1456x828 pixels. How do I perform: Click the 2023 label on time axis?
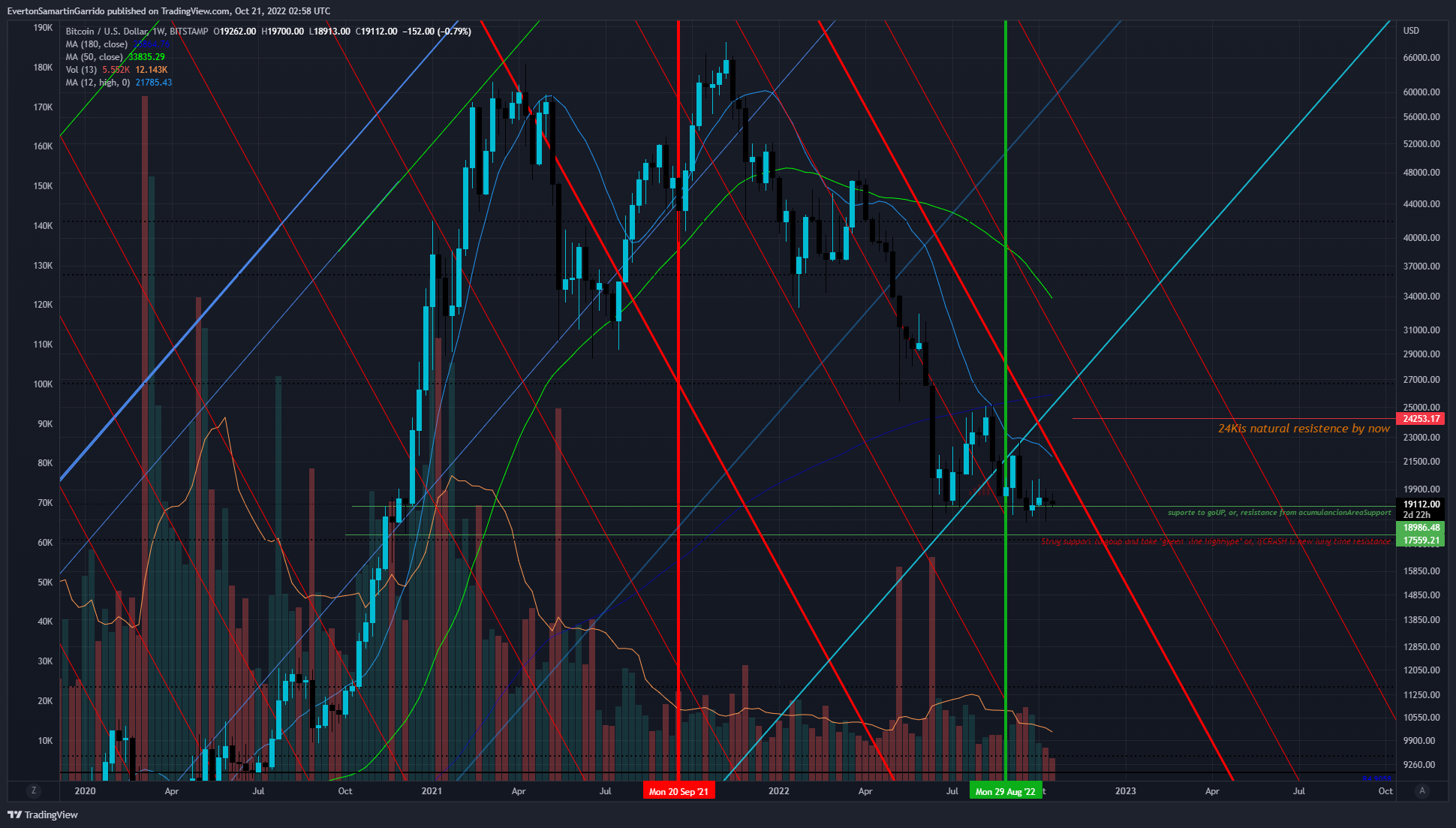tap(1125, 791)
